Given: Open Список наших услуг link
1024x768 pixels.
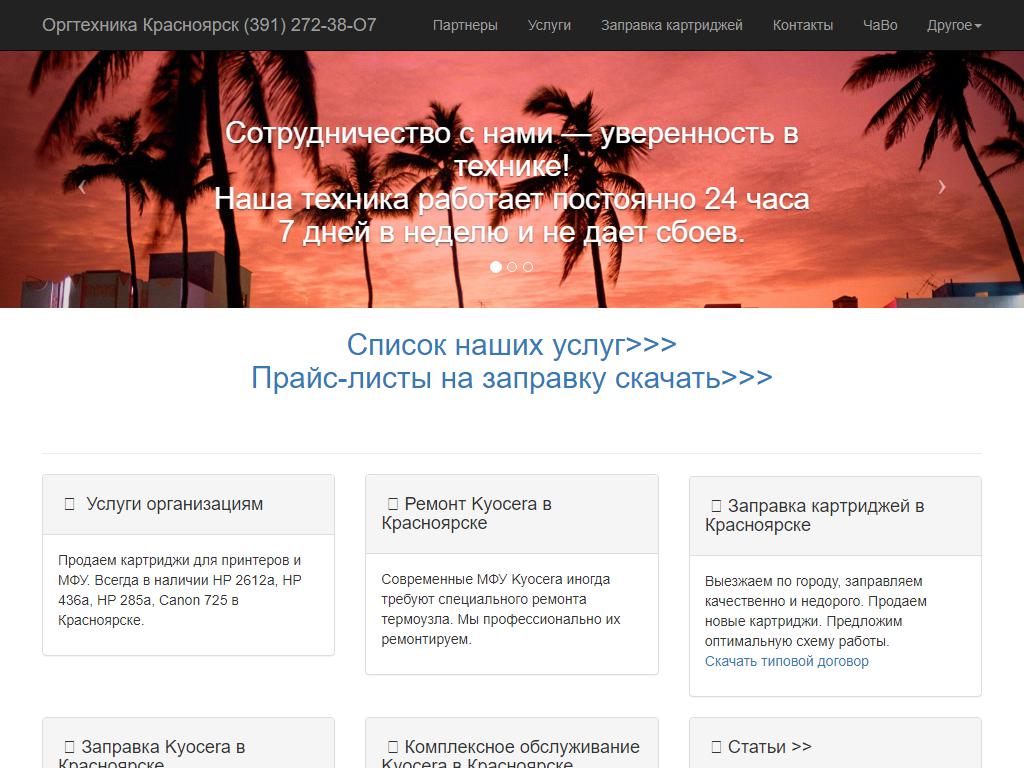Looking at the screenshot, I should 511,344.
